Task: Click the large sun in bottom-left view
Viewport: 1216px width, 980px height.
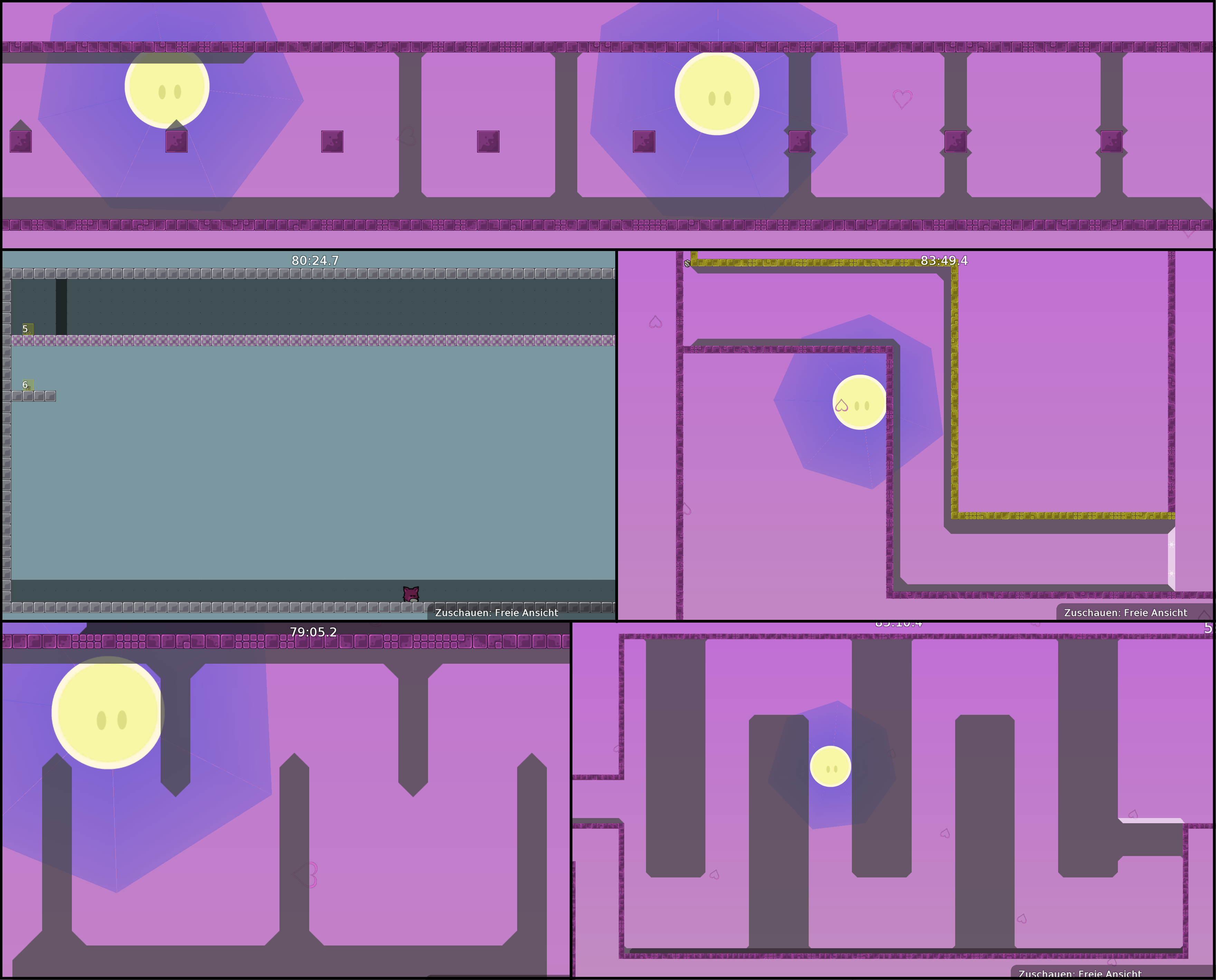Action: pyautogui.click(x=107, y=712)
